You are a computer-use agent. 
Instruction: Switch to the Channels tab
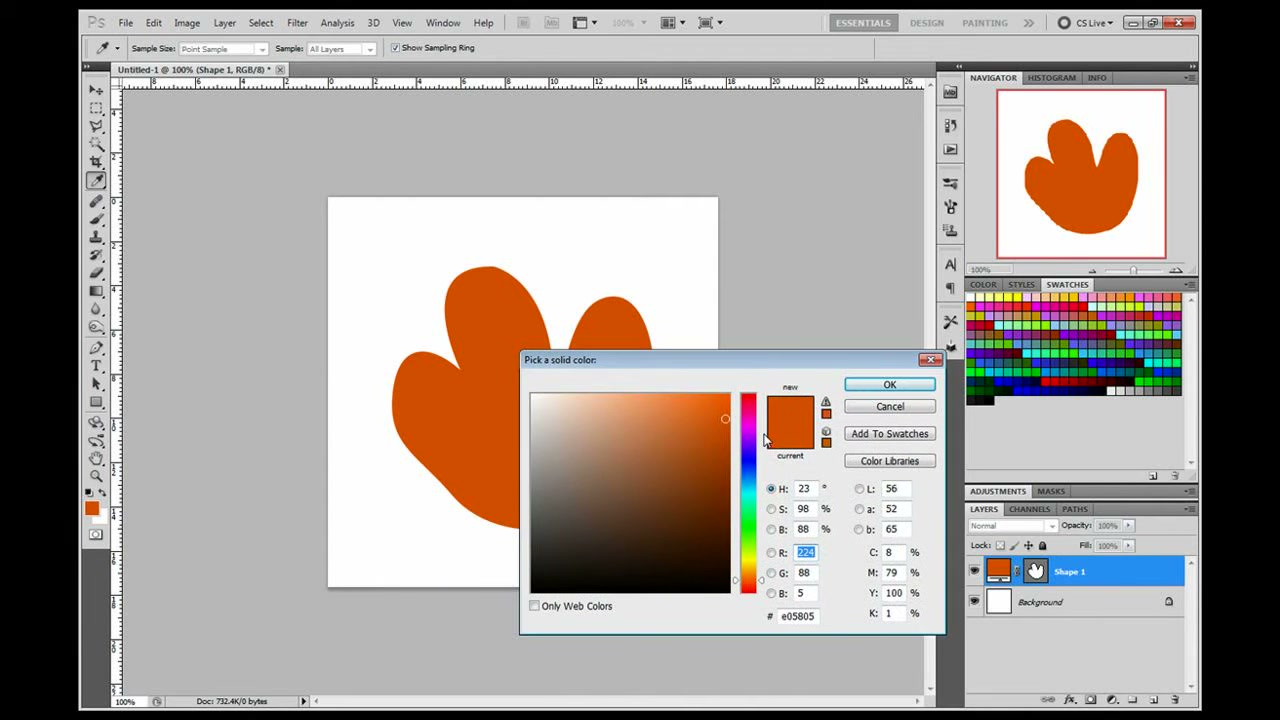click(1029, 509)
